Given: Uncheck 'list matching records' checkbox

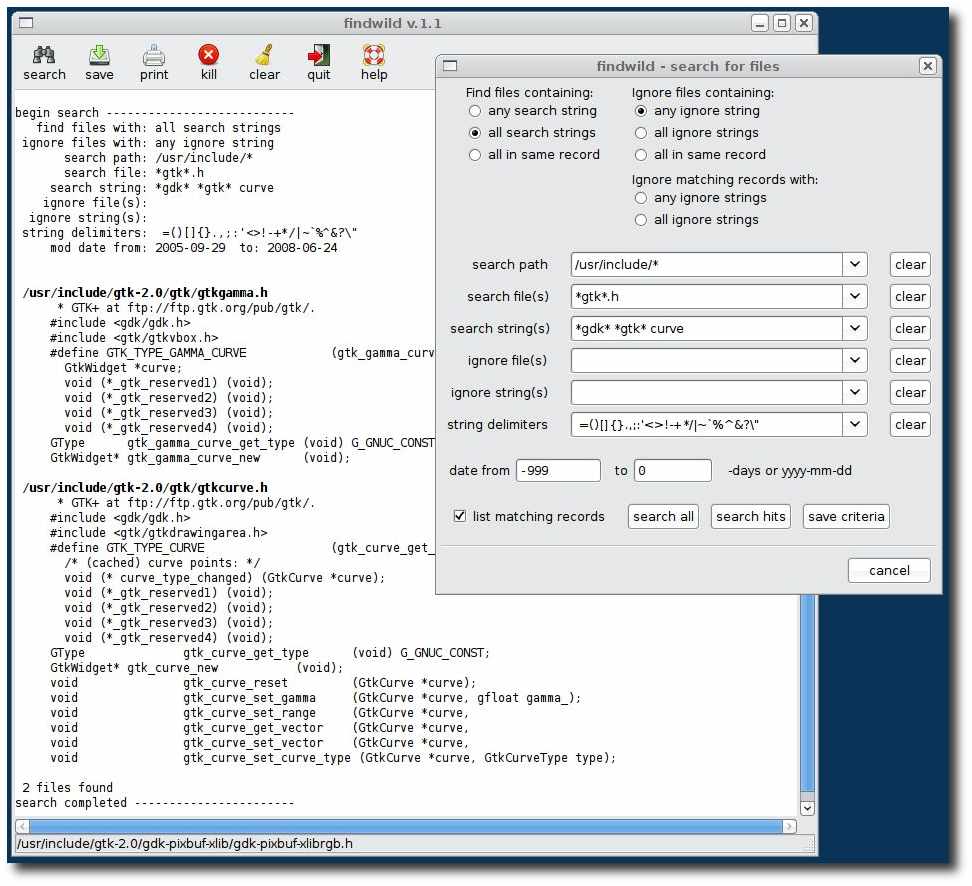Looking at the screenshot, I should [460, 517].
